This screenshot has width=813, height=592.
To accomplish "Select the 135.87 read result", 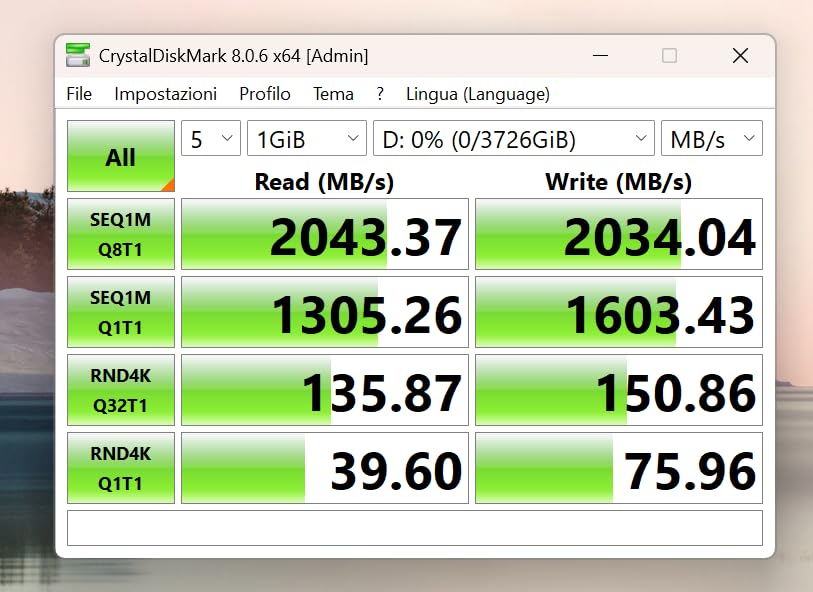I will (x=325, y=390).
